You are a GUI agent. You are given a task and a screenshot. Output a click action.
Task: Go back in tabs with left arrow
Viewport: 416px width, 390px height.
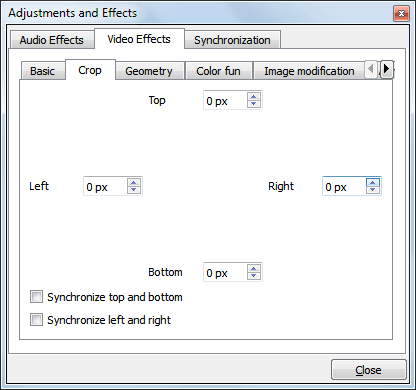coord(371,69)
